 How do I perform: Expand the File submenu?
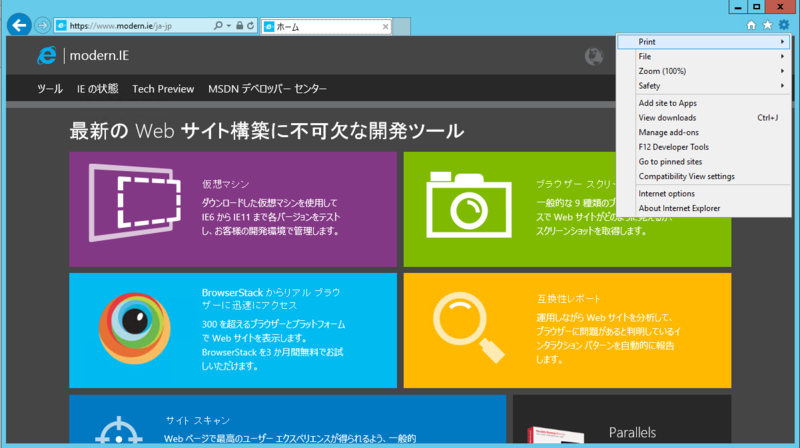click(704, 57)
